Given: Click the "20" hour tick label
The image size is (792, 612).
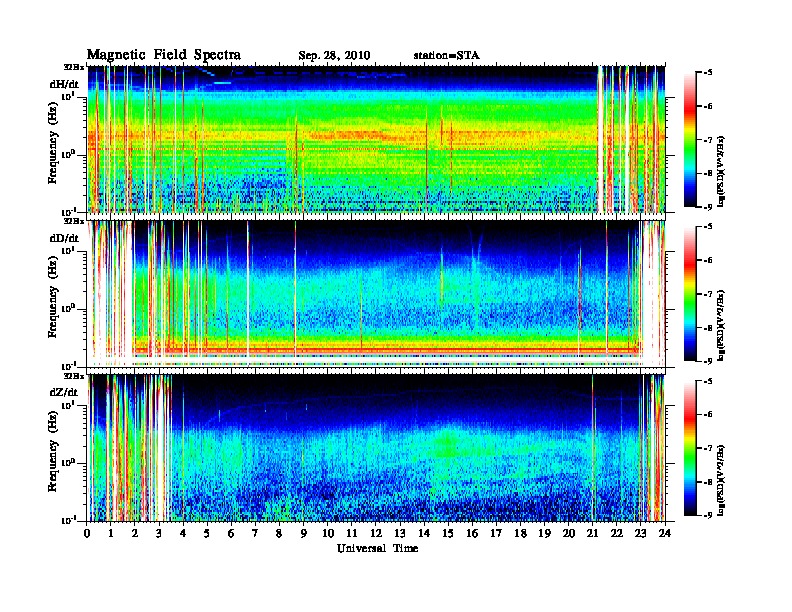Looking at the screenshot, I should click(569, 533).
